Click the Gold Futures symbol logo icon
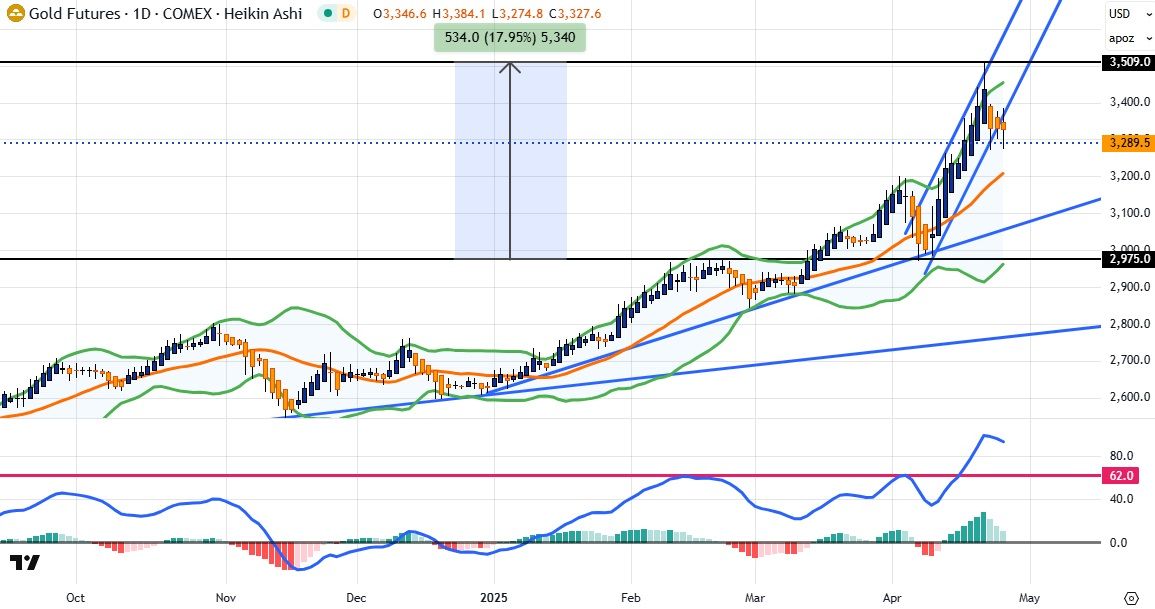Image resolution: width=1155 pixels, height=609 pixels. (15, 13)
